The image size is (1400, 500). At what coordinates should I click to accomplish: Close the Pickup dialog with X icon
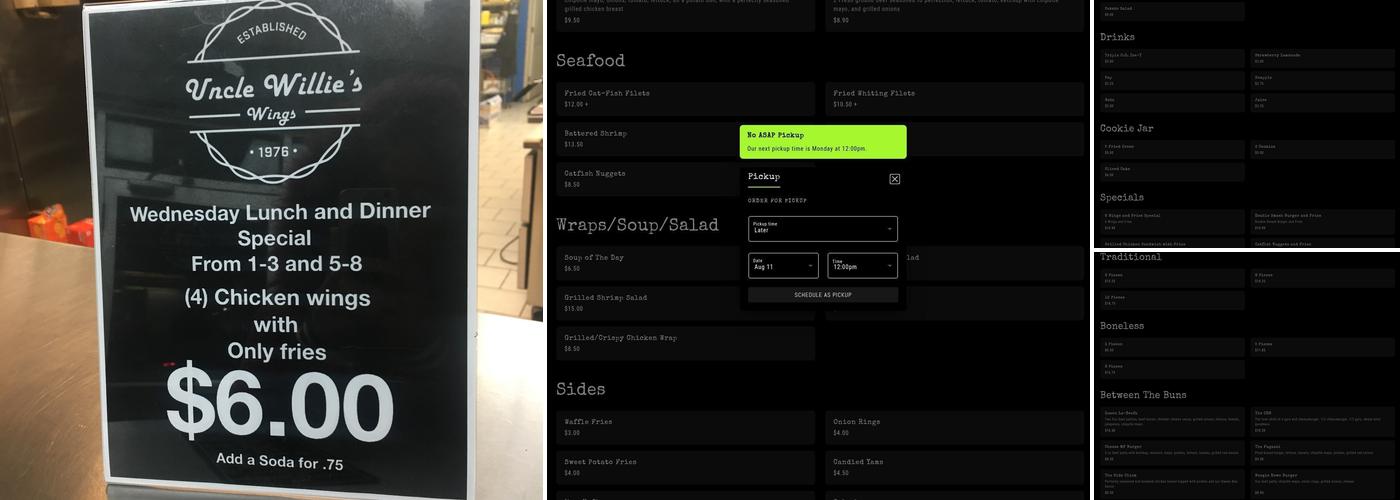click(894, 179)
